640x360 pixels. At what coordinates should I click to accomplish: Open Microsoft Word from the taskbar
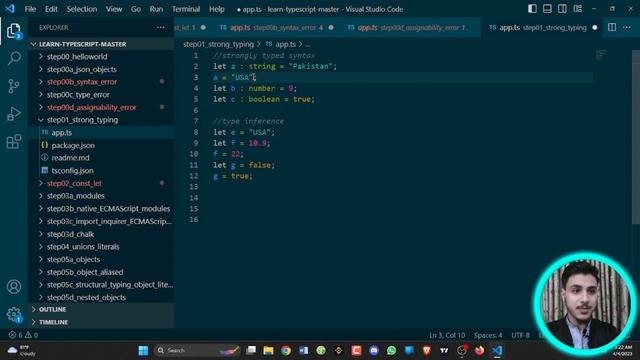[x=303, y=351]
